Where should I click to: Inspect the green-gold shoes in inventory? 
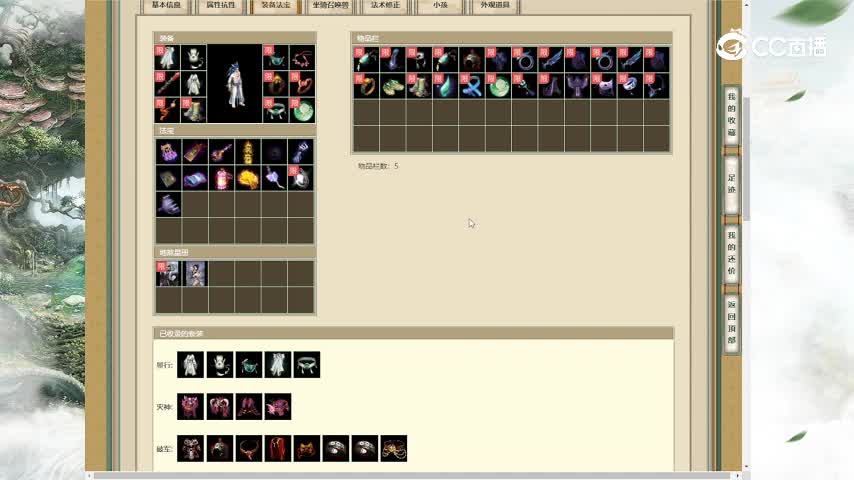392,86
